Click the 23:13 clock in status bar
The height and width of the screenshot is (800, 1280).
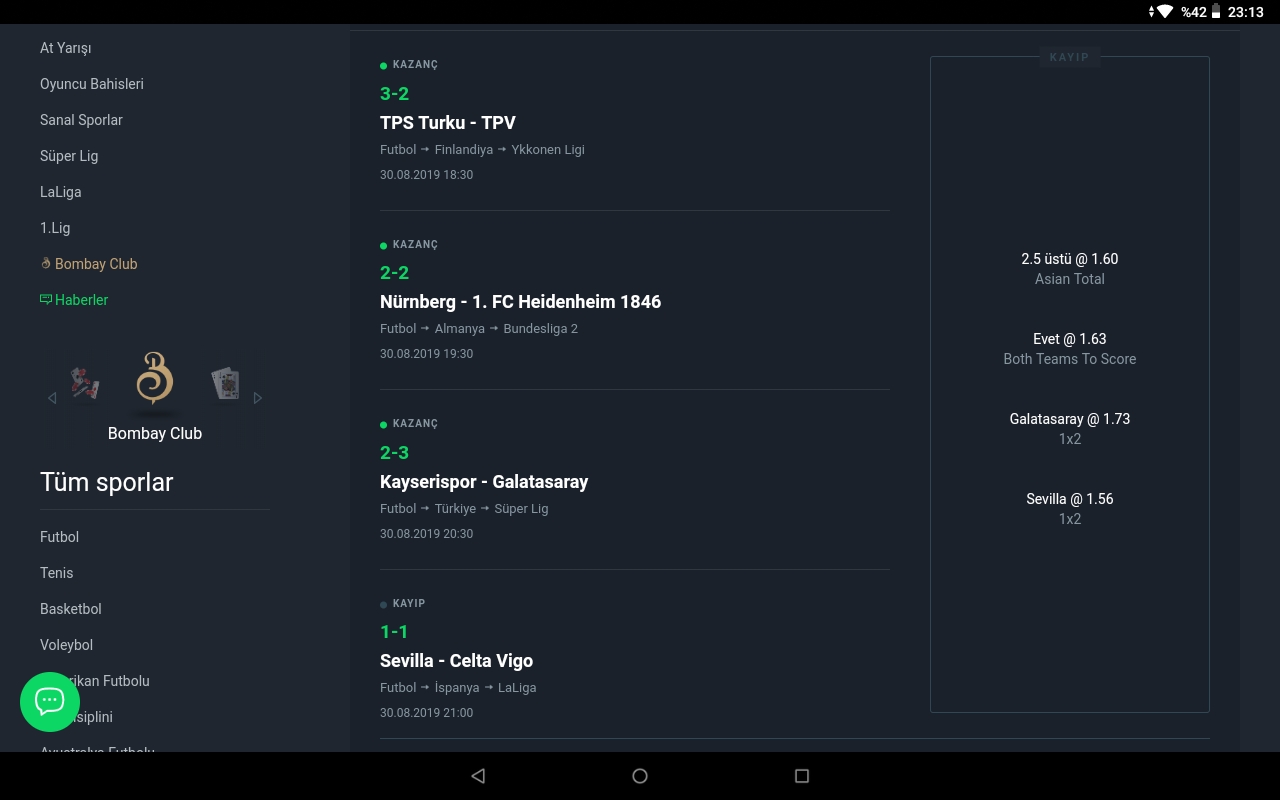coord(1246,12)
